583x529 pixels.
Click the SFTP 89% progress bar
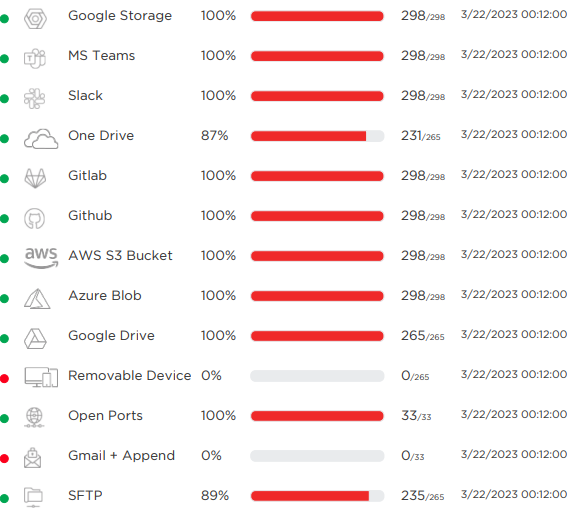click(x=317, y=496)
